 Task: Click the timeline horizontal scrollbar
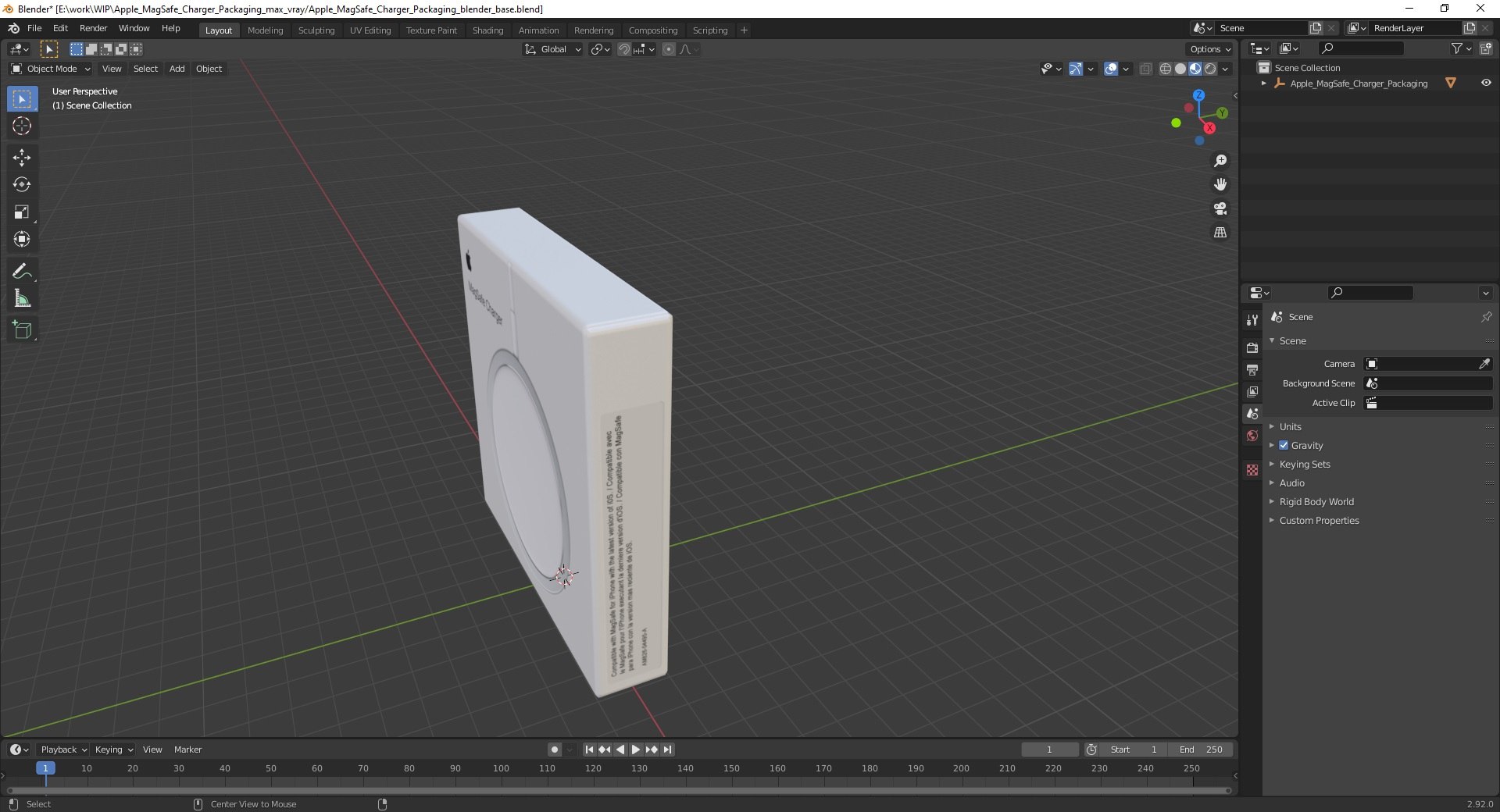click(x=619, y=790)
